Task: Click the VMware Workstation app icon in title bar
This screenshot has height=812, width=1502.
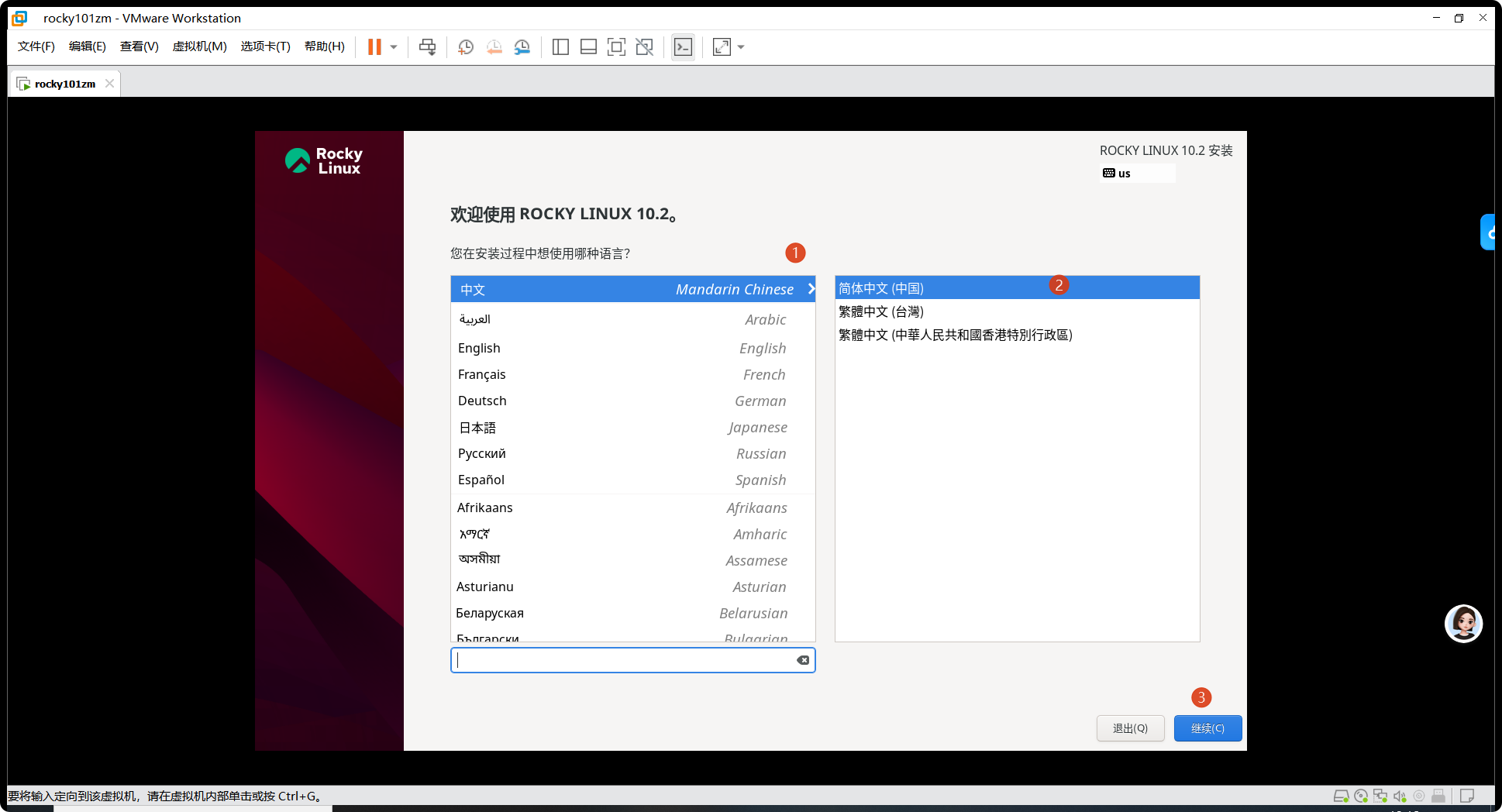Action: [20, 18]
